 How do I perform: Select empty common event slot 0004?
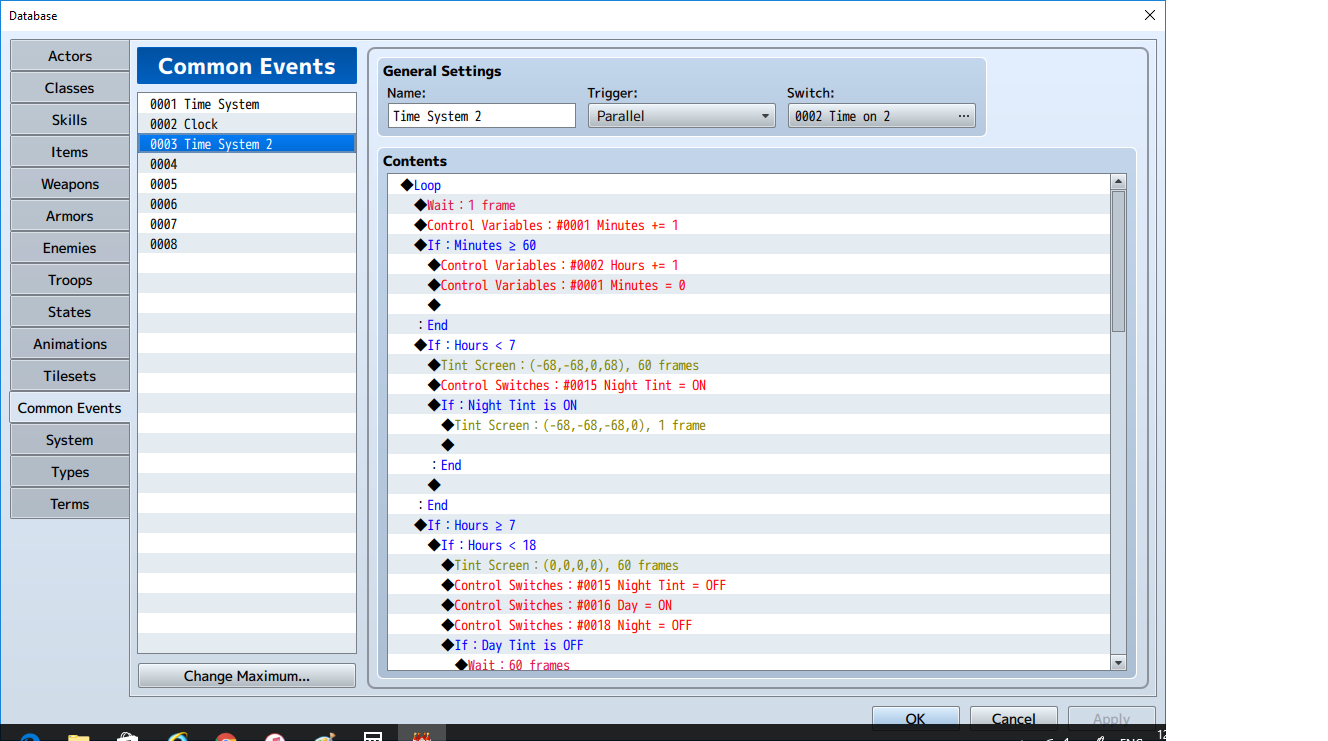(x=247, y=164)
